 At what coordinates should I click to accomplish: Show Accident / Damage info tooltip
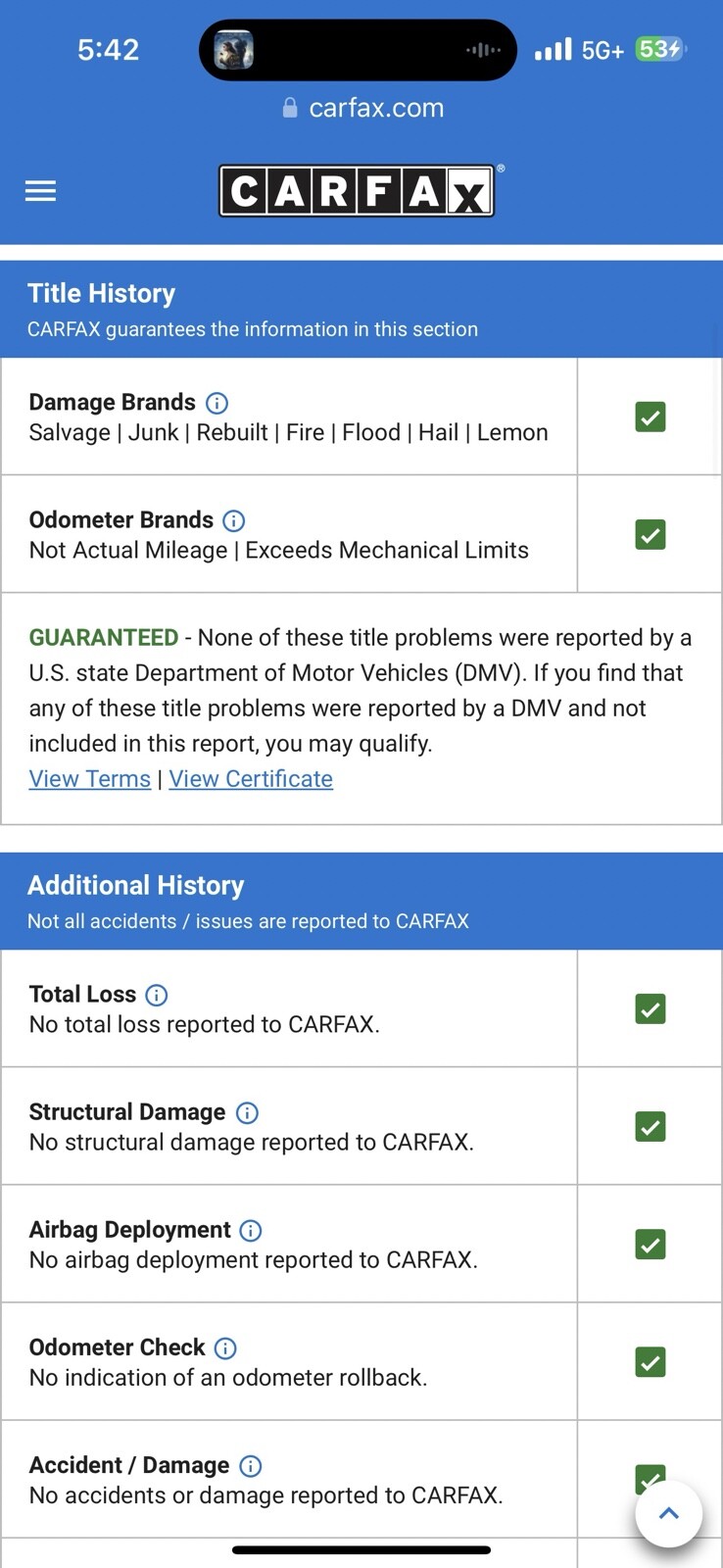point(251,1465)
